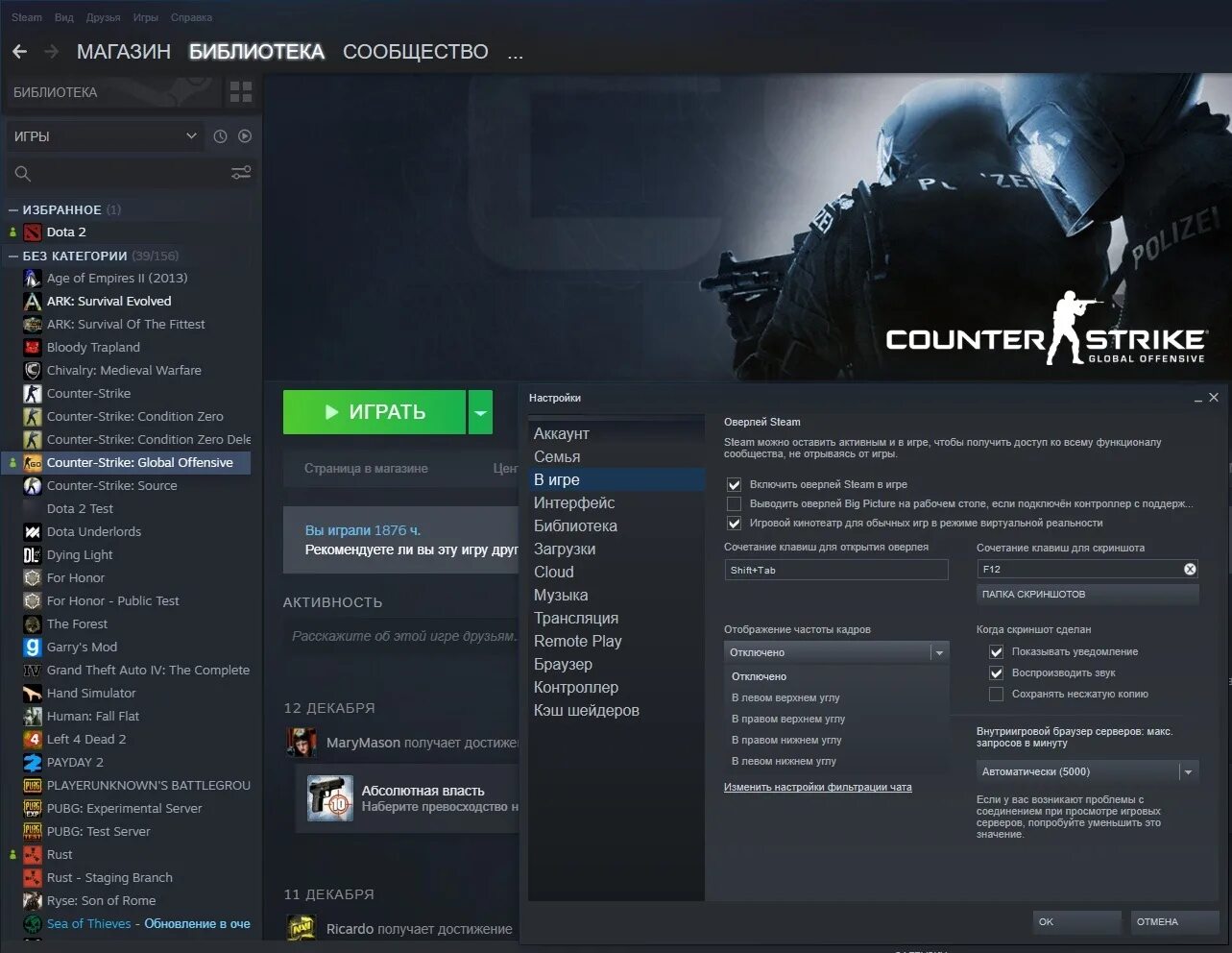Click ARK: Survival Evolved game icon
The height and width of the screenshot is (953, 1232).
(33, 302)
